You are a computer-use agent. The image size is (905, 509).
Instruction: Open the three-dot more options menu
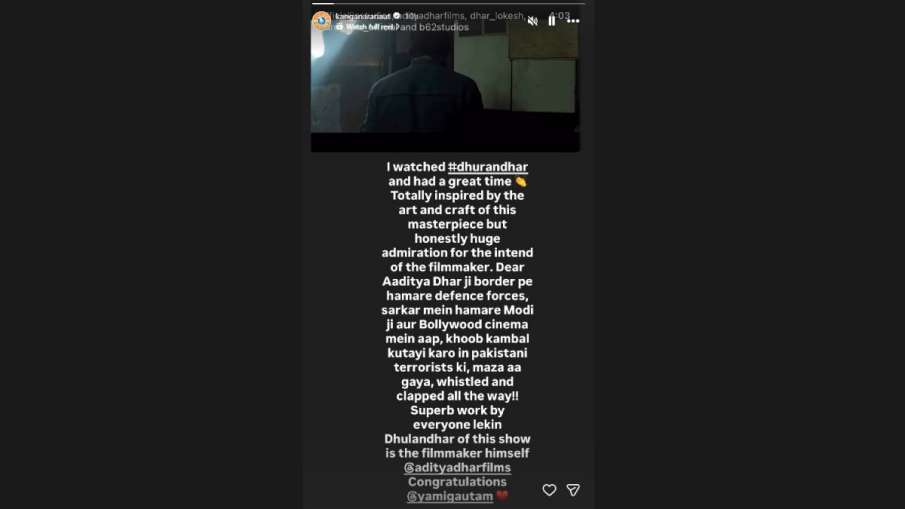click(x=573, y=21)
